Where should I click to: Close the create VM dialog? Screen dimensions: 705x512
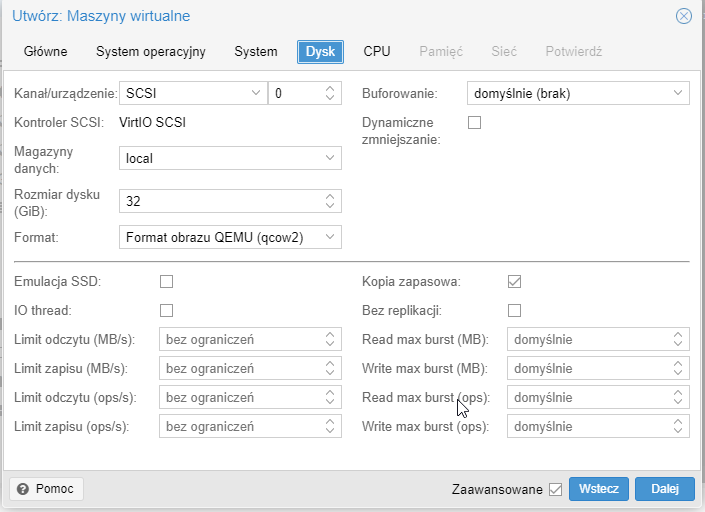[684, 16]
